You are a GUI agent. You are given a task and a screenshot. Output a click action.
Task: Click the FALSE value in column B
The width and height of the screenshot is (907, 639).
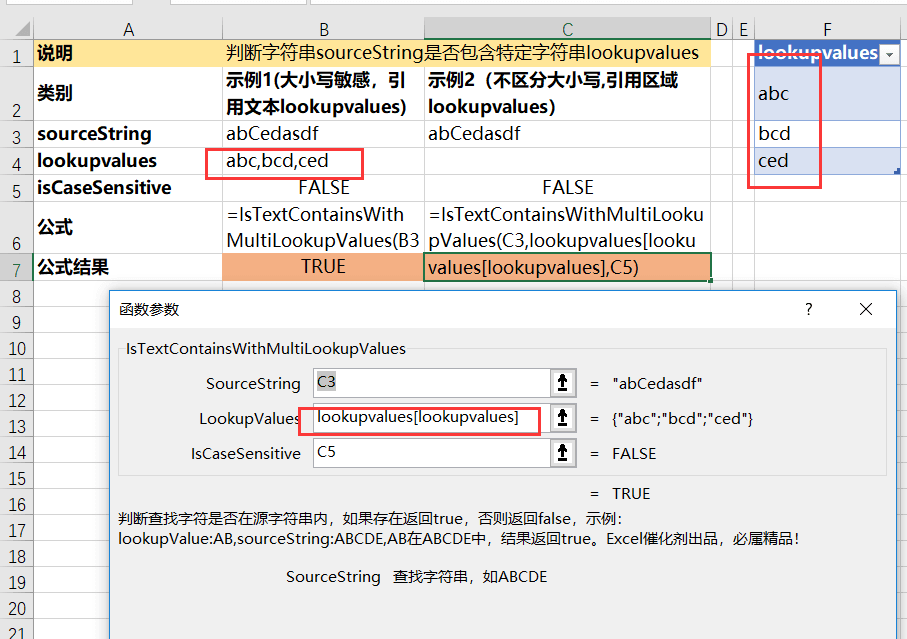(x=323, y=188)
